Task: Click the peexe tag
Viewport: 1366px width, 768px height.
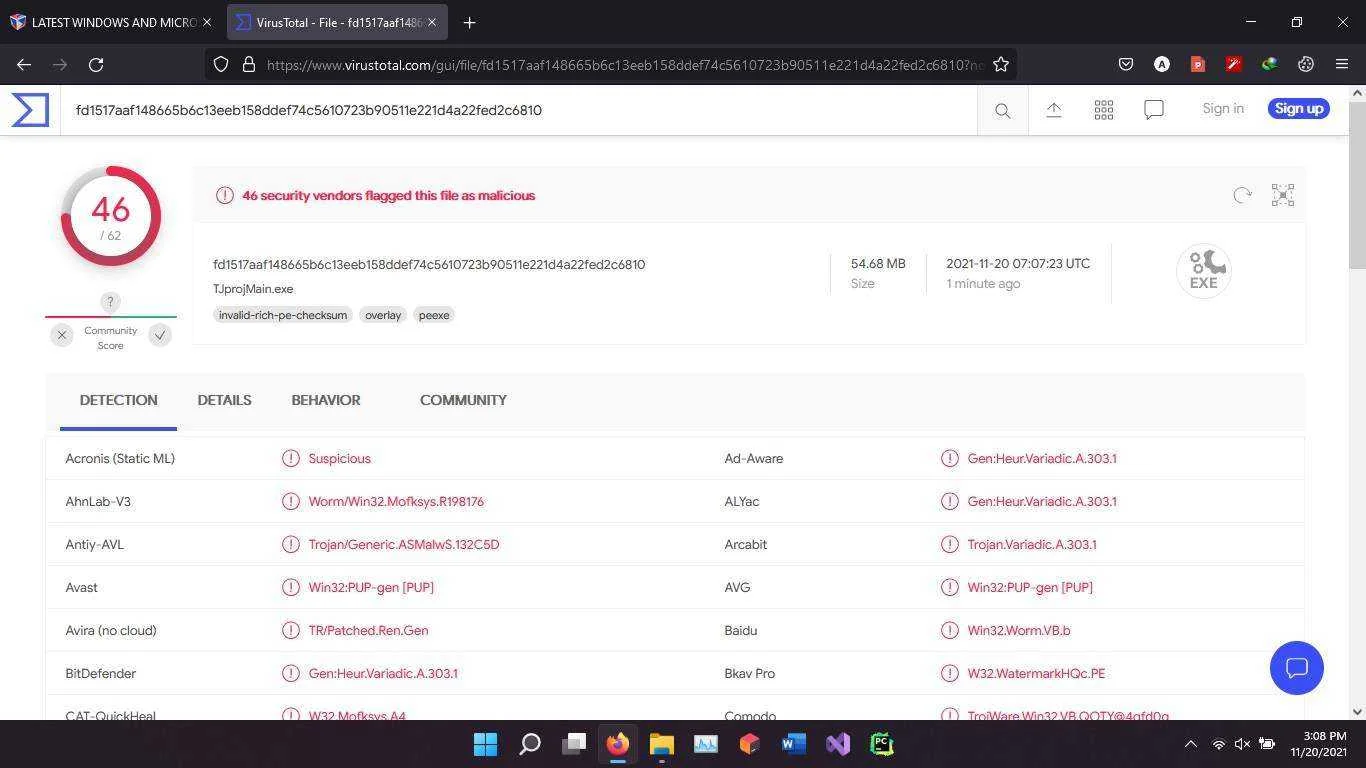Action: [434, 315]
